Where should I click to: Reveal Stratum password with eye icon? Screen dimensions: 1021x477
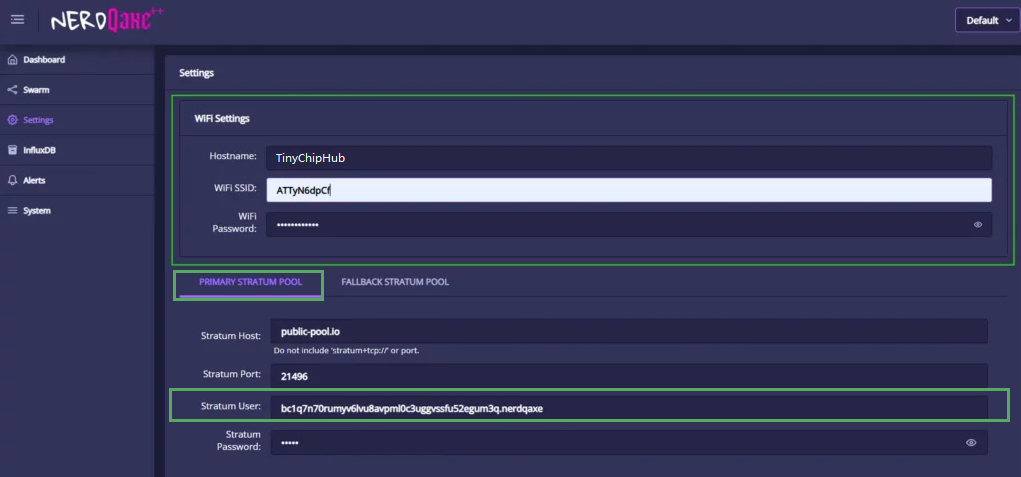[970, 442]
